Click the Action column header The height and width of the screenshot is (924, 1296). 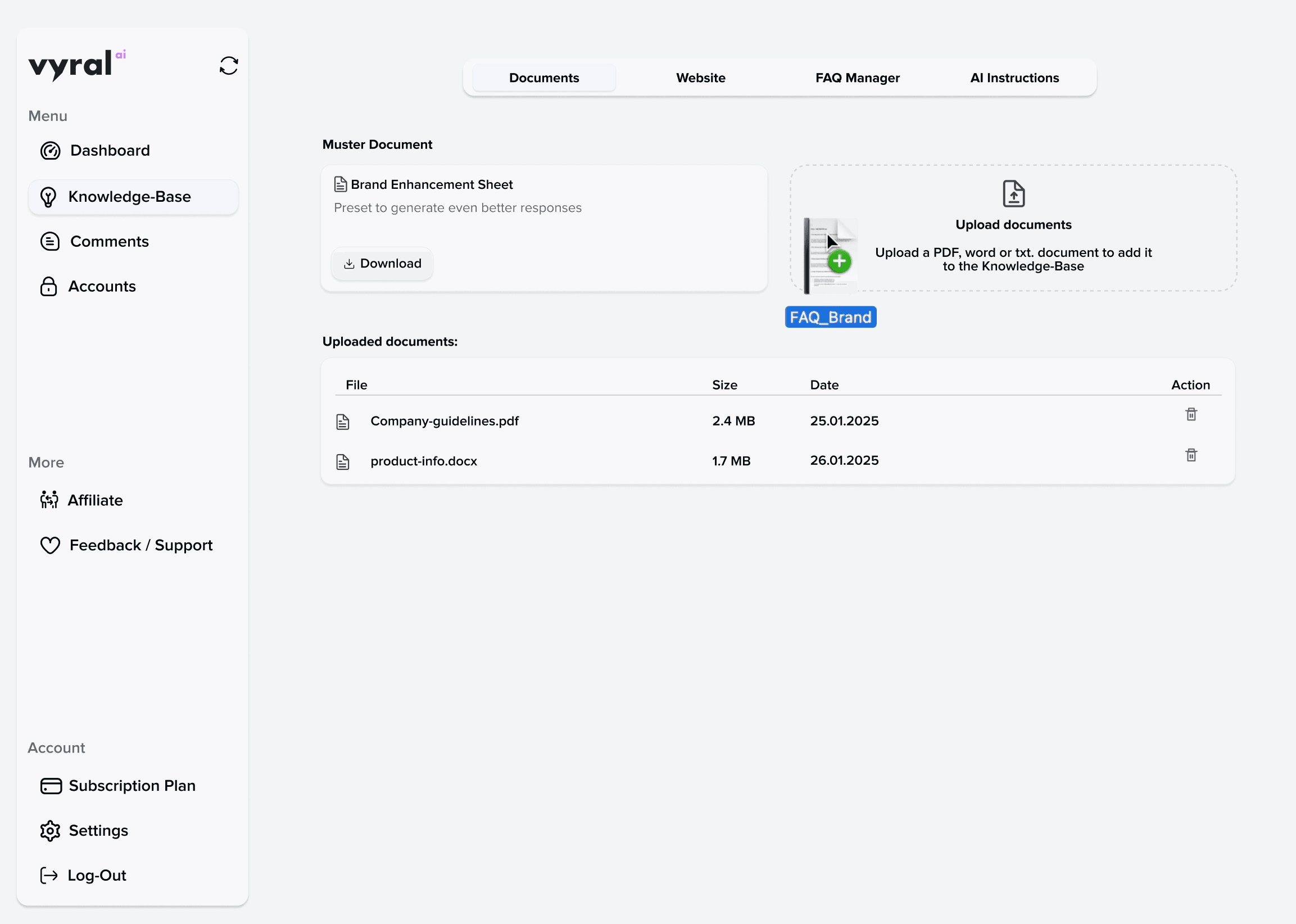point(1190,385)
